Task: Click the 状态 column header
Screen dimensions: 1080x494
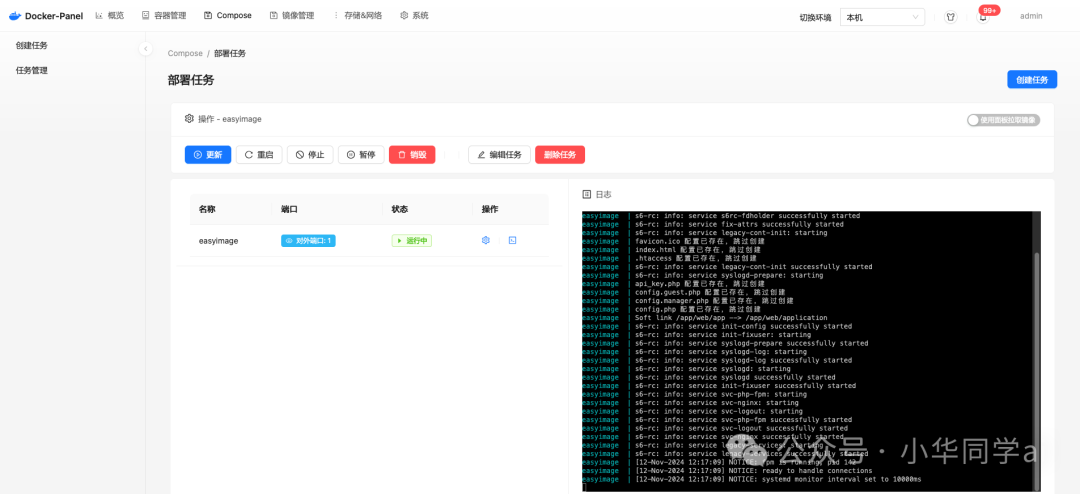Action: 400,209
